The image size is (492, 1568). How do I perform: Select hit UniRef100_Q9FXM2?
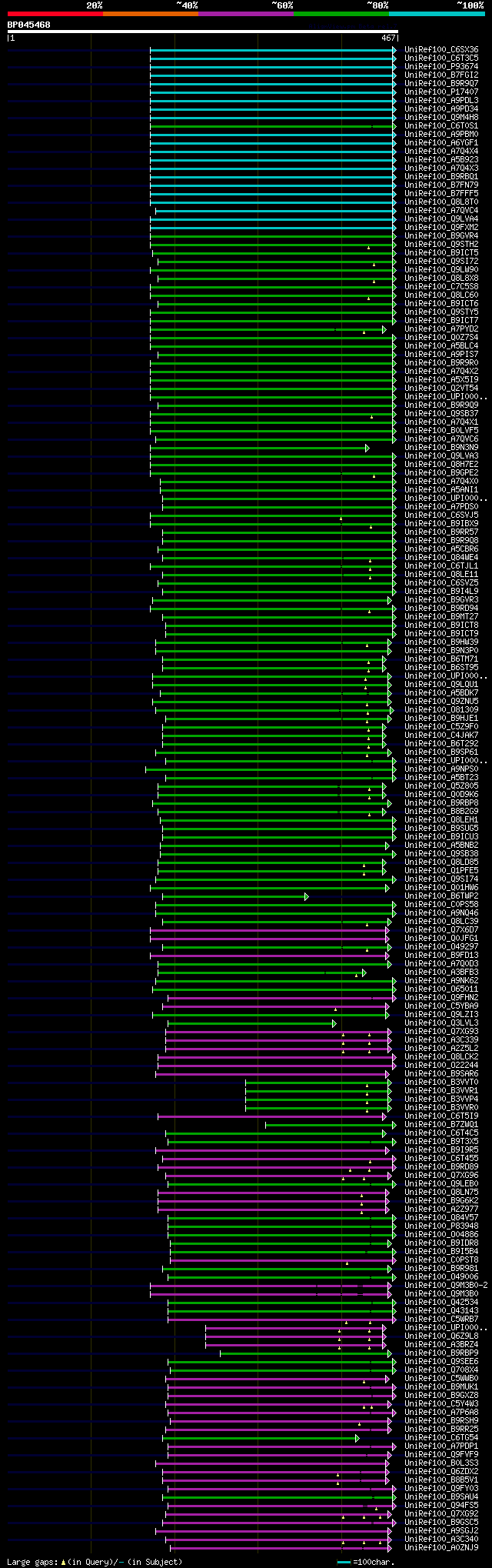441,227
